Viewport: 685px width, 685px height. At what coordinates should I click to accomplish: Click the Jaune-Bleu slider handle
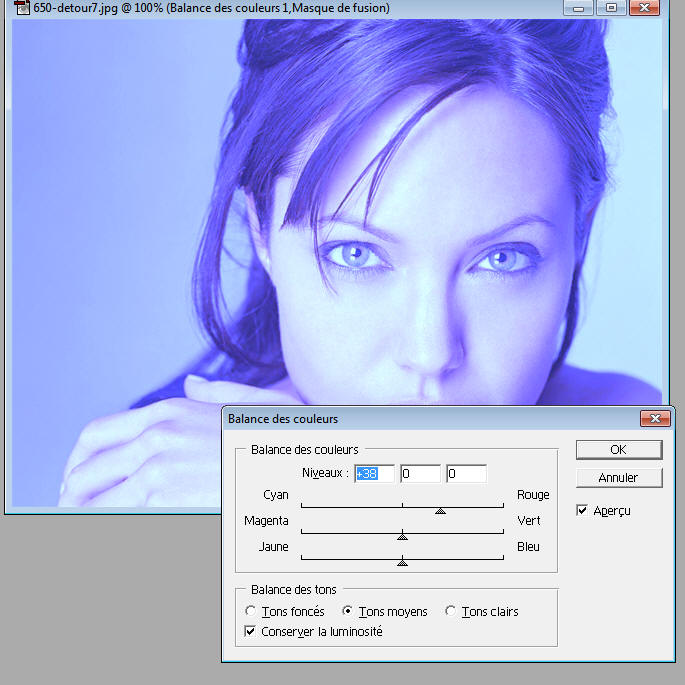(x=402, y=563)
